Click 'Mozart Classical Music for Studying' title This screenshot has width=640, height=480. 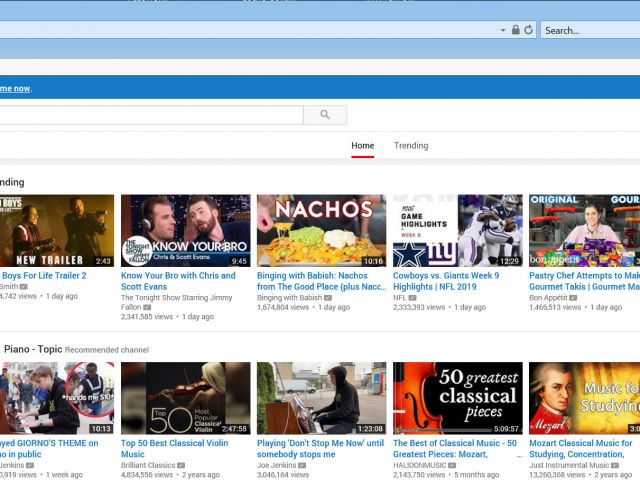click(x=581, y=448)
